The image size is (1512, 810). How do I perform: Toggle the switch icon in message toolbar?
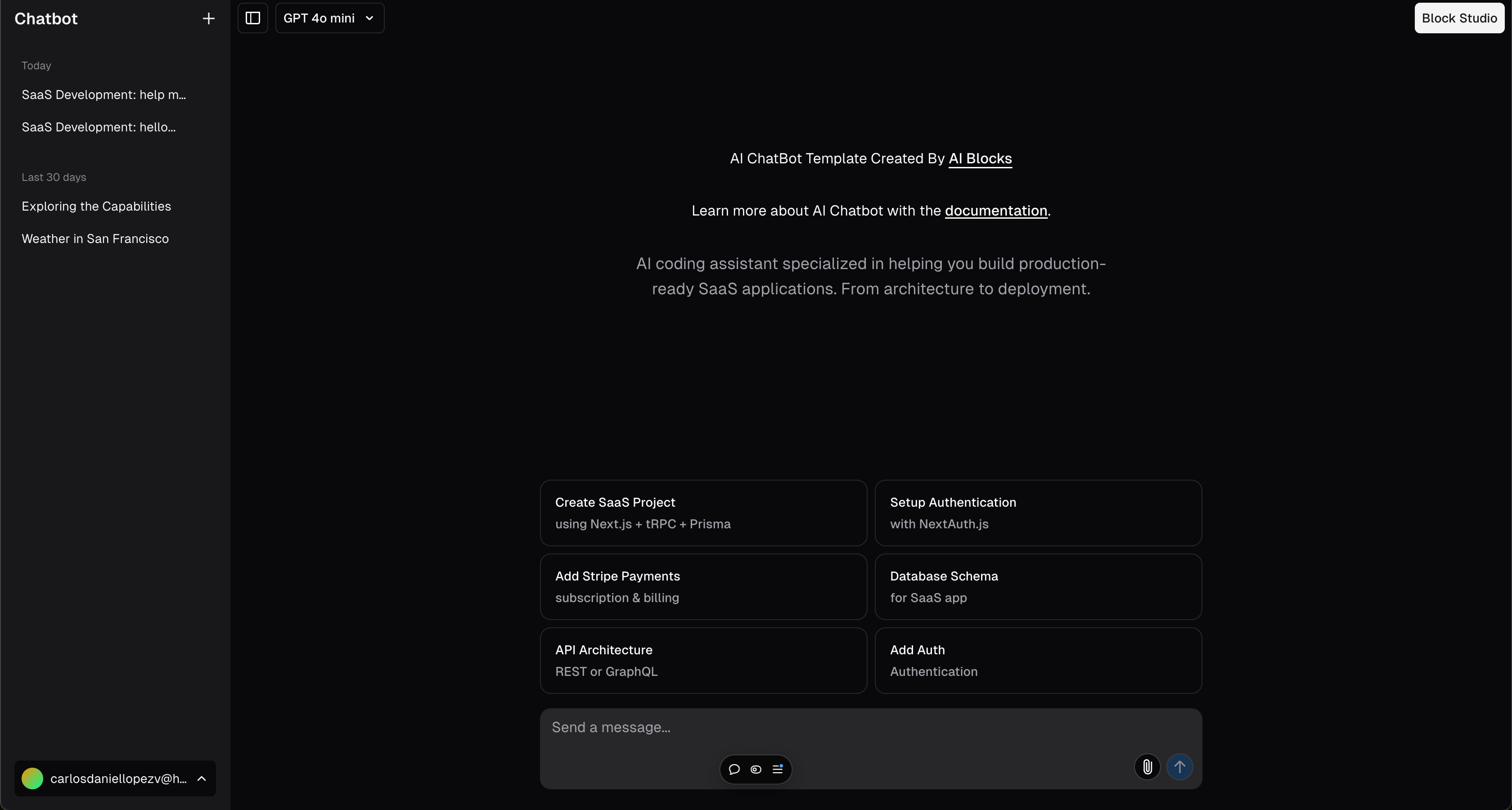pos(756,769)
